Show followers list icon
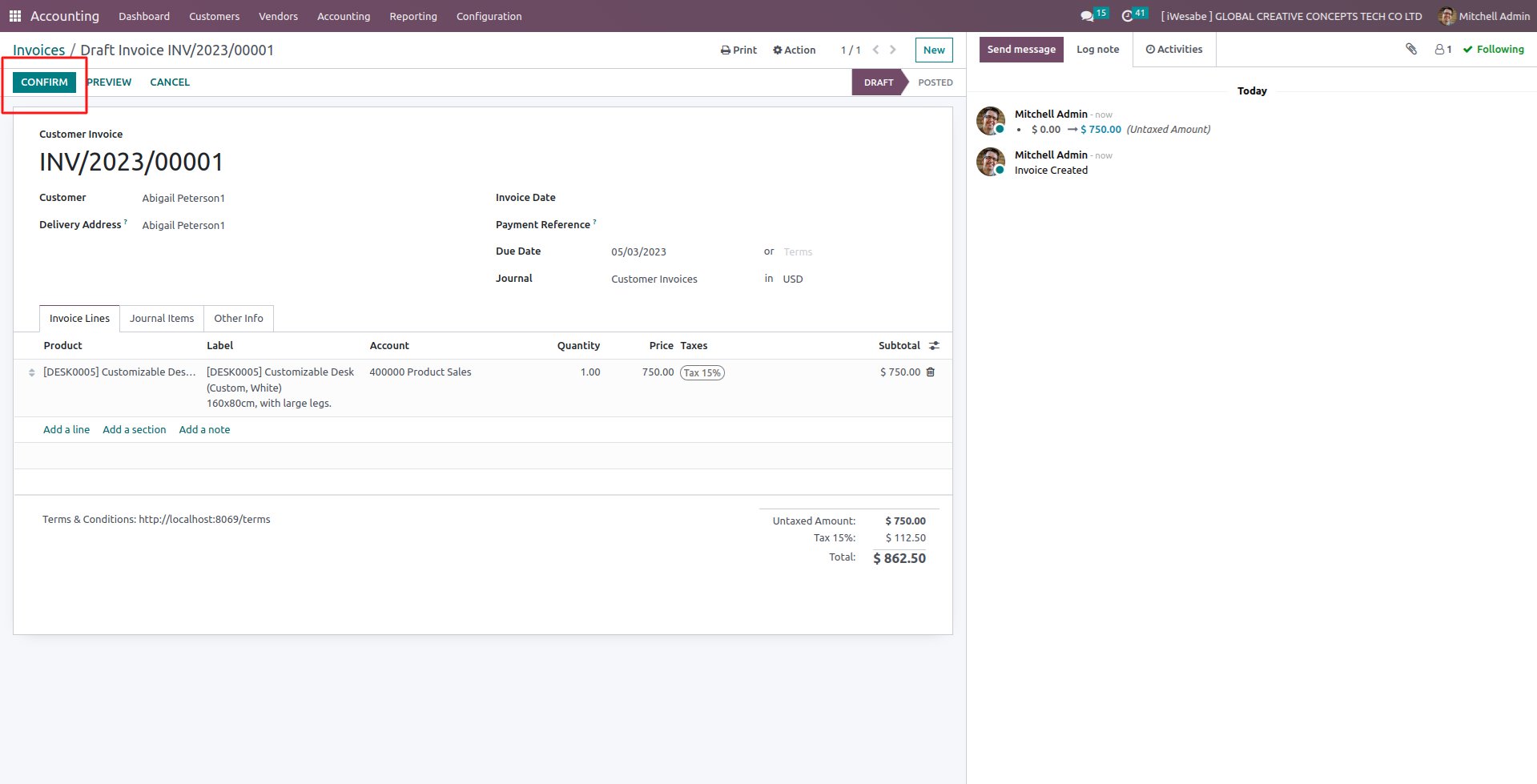This screenshot has width=1537, height=784. point(1442,50)
